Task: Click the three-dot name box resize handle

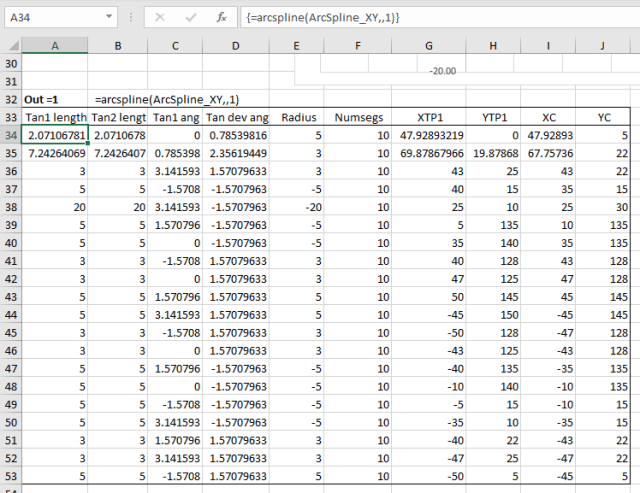Action: click(130, 17)
